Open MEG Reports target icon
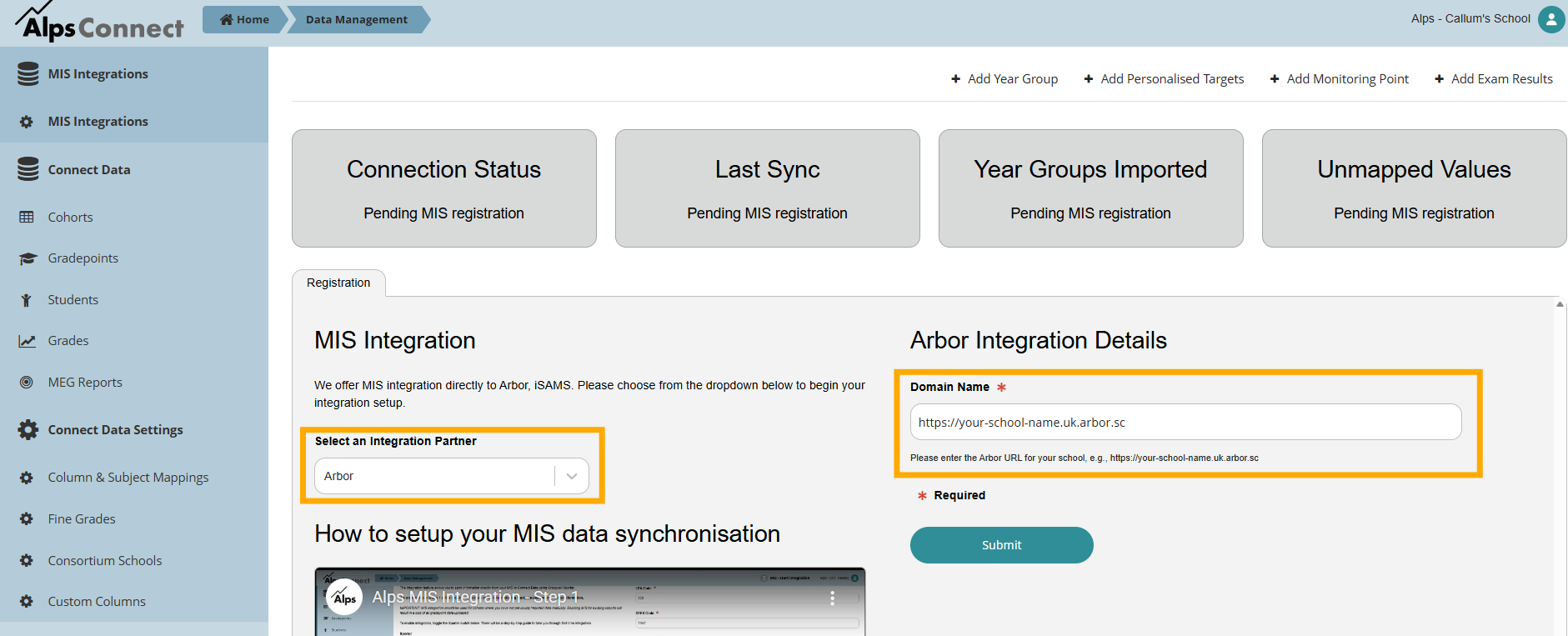Viewport: 1568px width, 636px height. pyautogui.click(x=27, y=383)
